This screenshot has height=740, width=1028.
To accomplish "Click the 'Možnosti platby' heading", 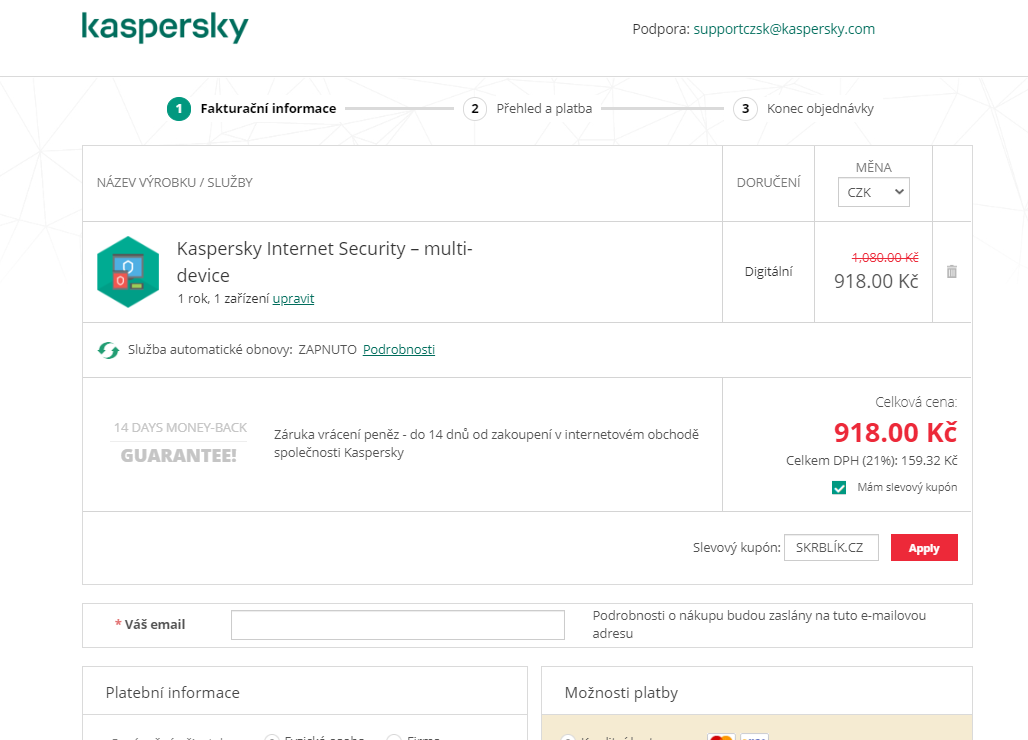I will 621,693.
